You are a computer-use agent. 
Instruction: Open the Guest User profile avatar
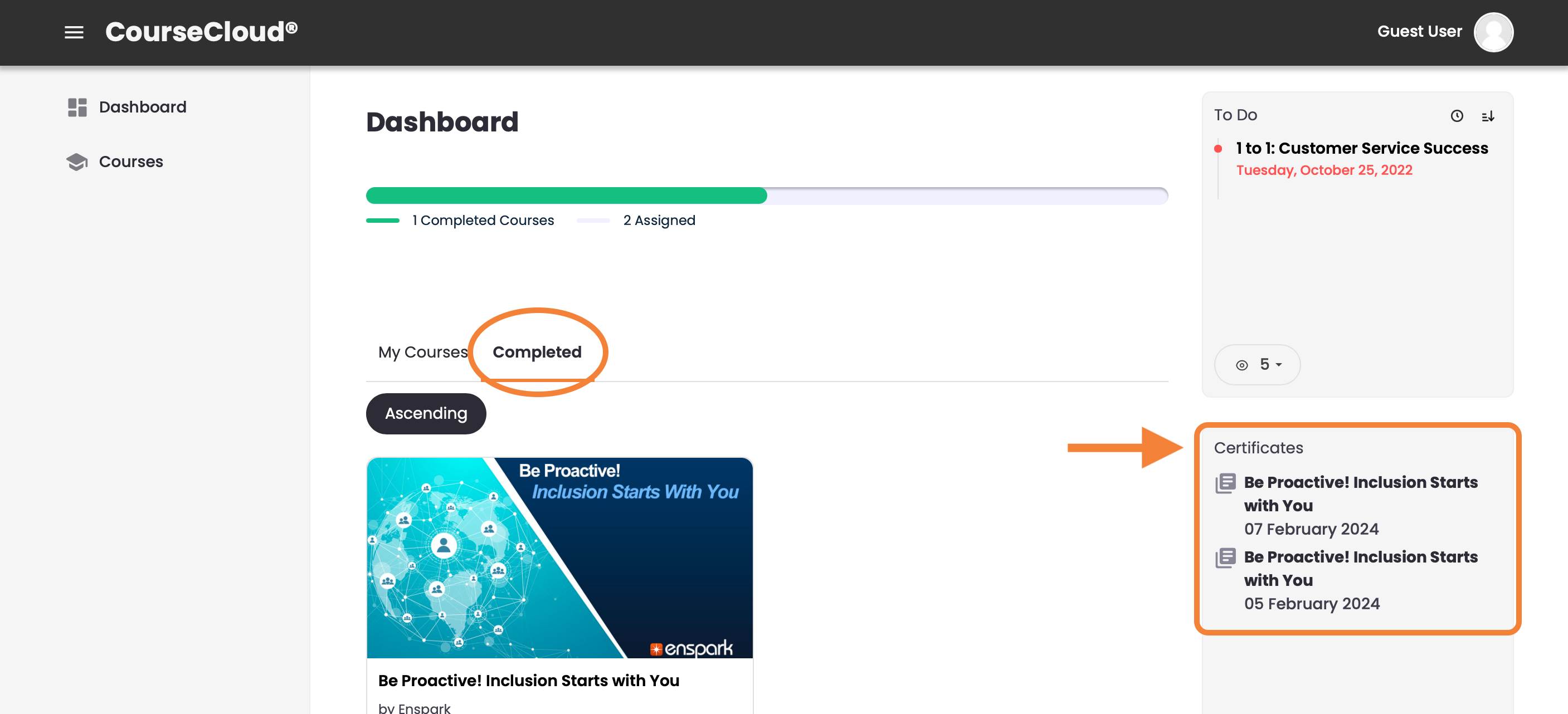pyautogui.click(x=1493, y=32)
